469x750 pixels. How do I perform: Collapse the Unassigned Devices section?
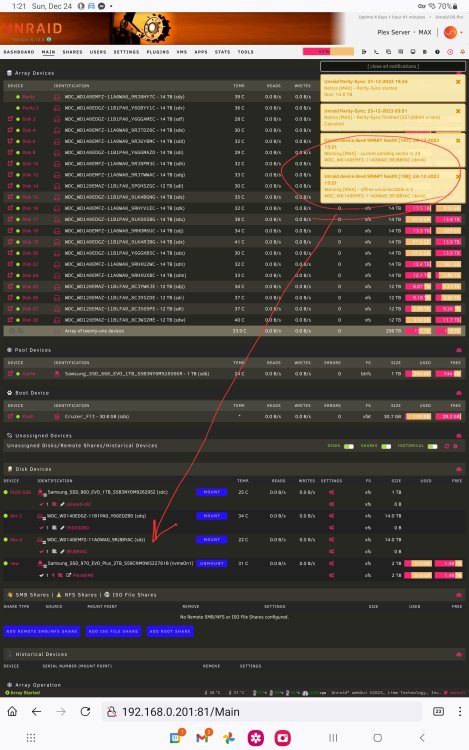click(459, 436)
